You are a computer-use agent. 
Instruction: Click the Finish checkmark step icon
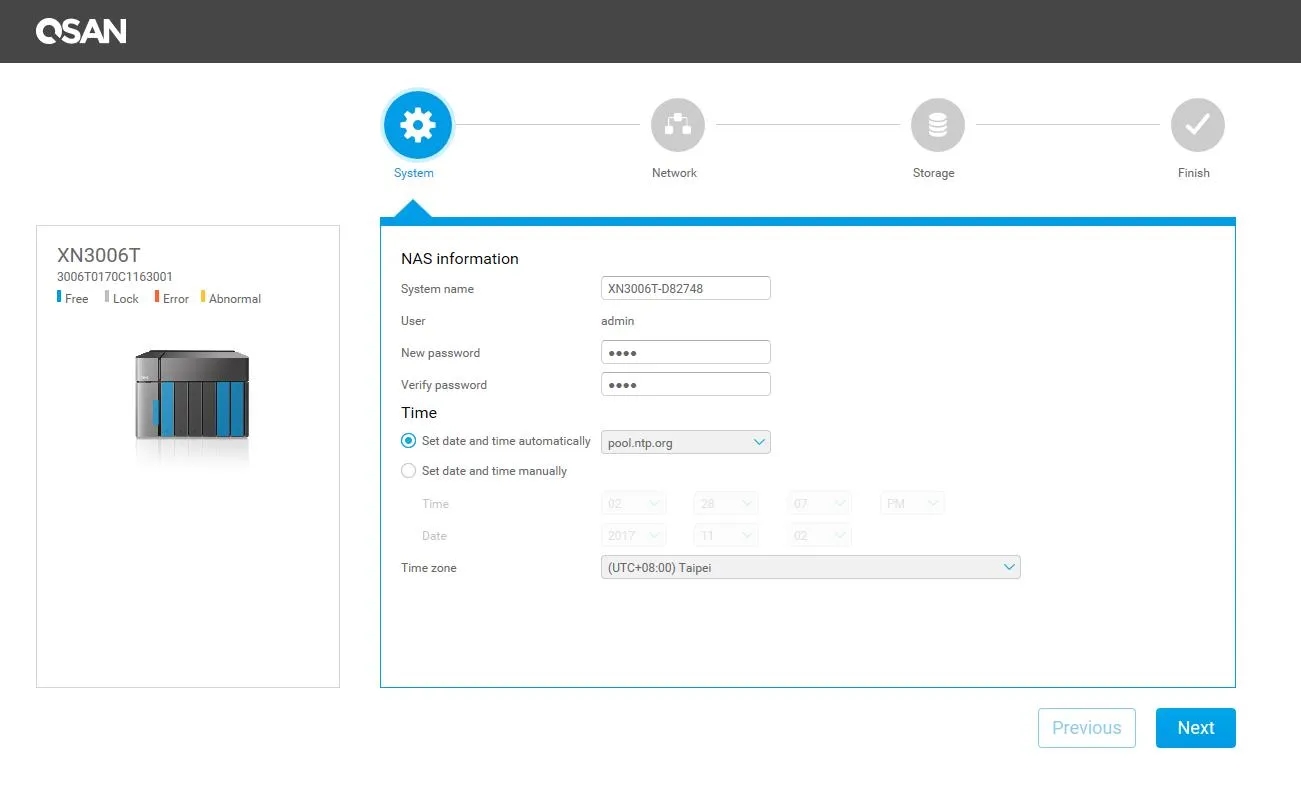coord(1198,125)
